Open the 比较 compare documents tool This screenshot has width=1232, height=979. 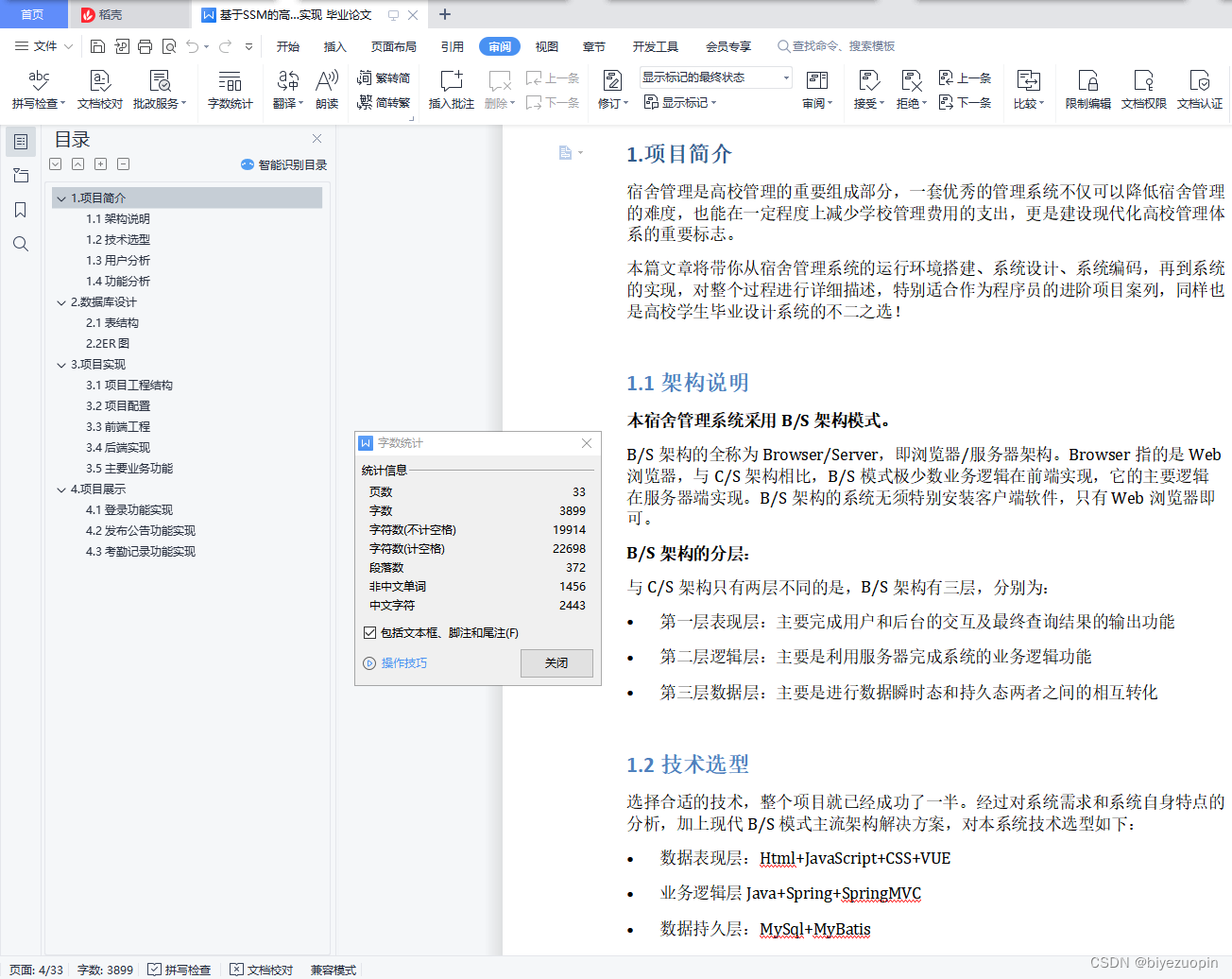click(x=1029, y=90)
